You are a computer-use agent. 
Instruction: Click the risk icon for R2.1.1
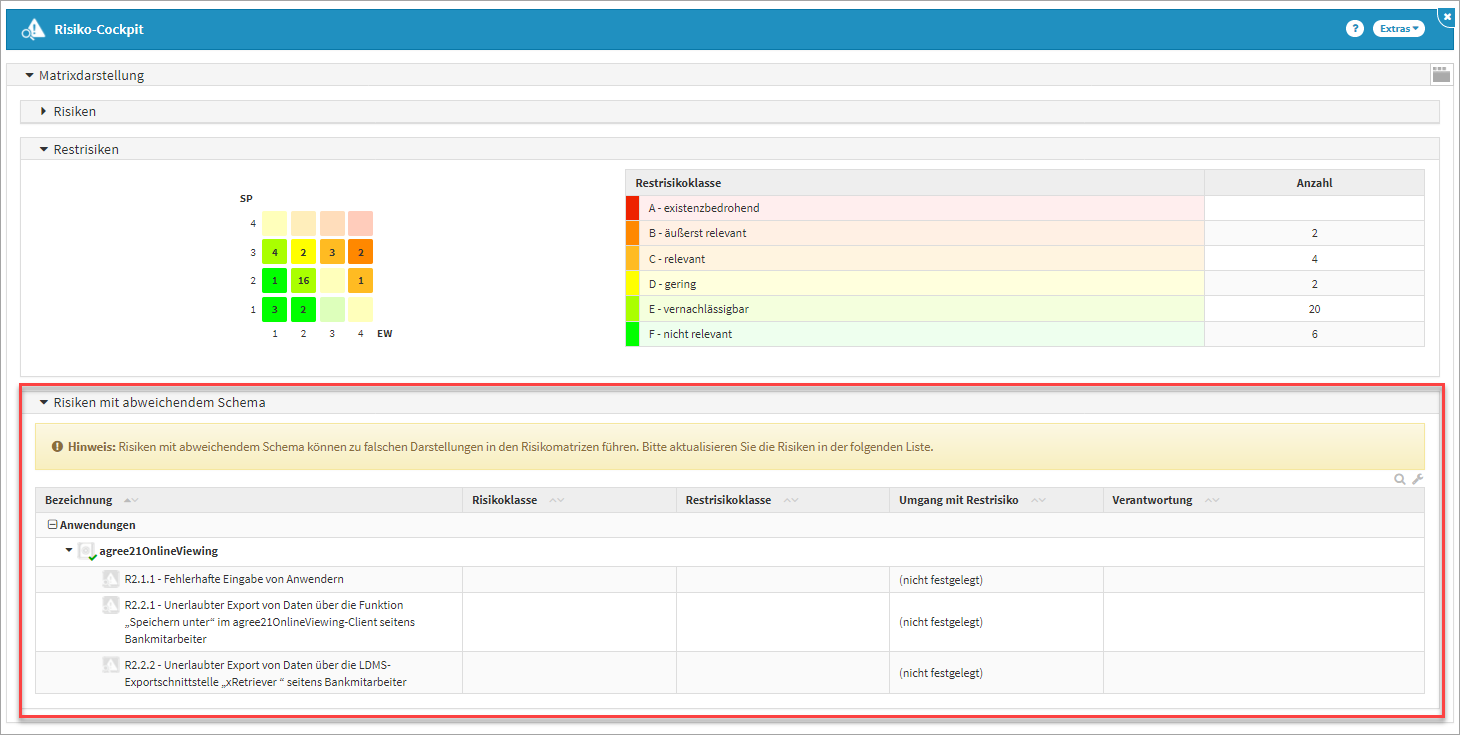click(111, 579)
